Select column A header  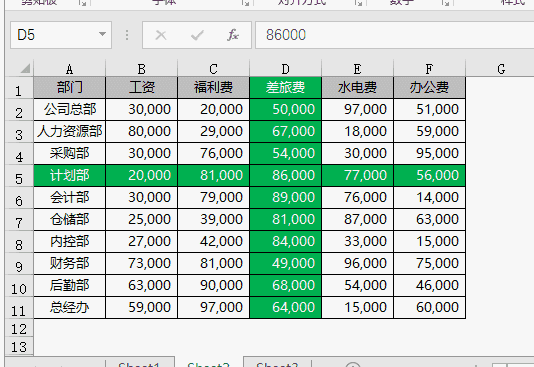point(69,69)
